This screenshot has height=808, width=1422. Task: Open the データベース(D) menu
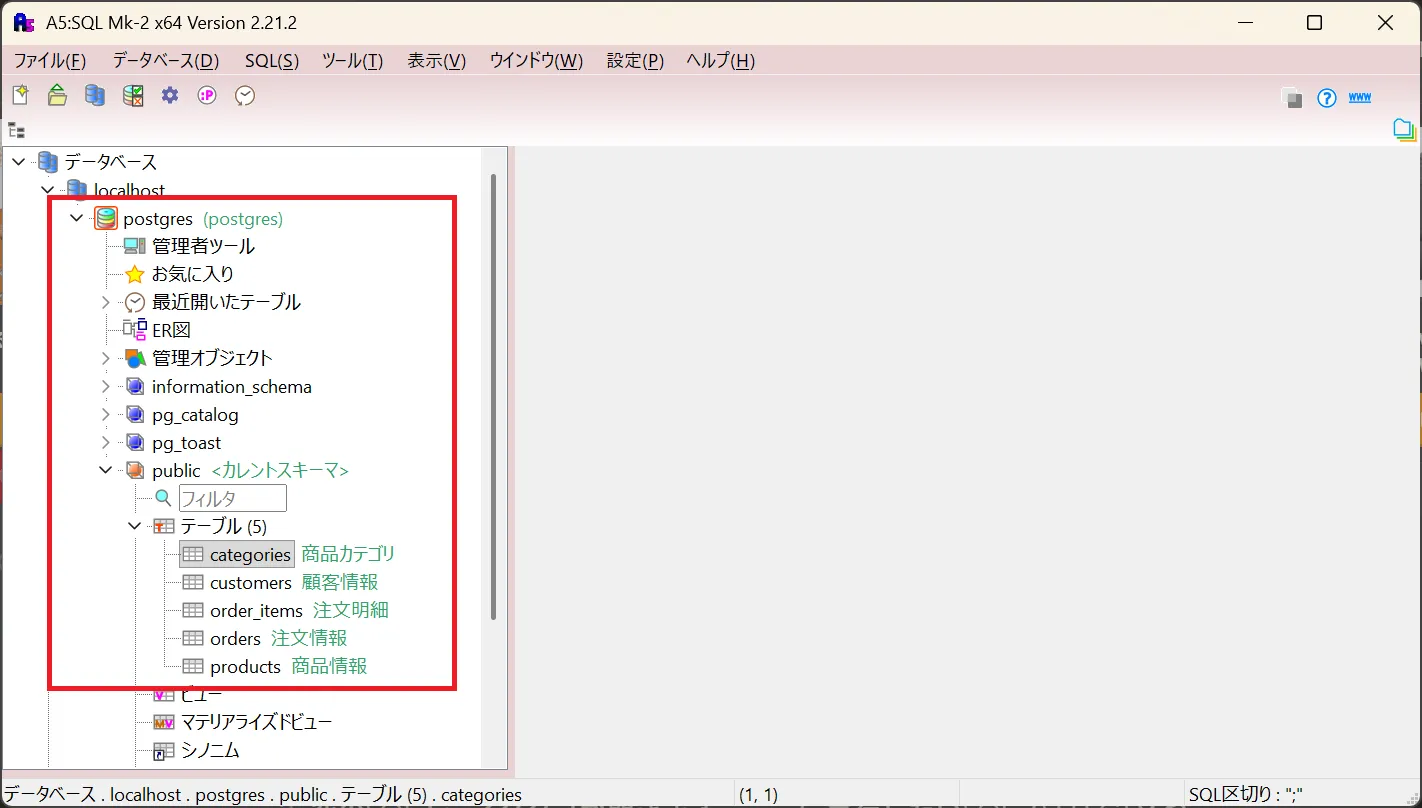(x=165, y=61)
